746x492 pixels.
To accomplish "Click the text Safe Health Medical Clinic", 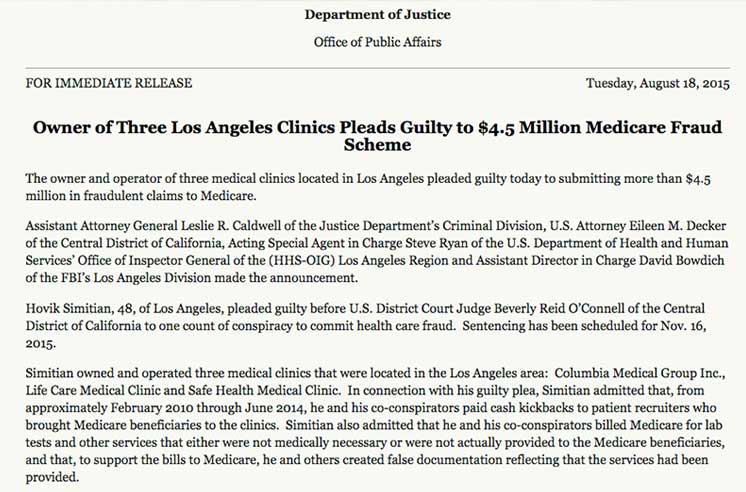I will [264, 391].
